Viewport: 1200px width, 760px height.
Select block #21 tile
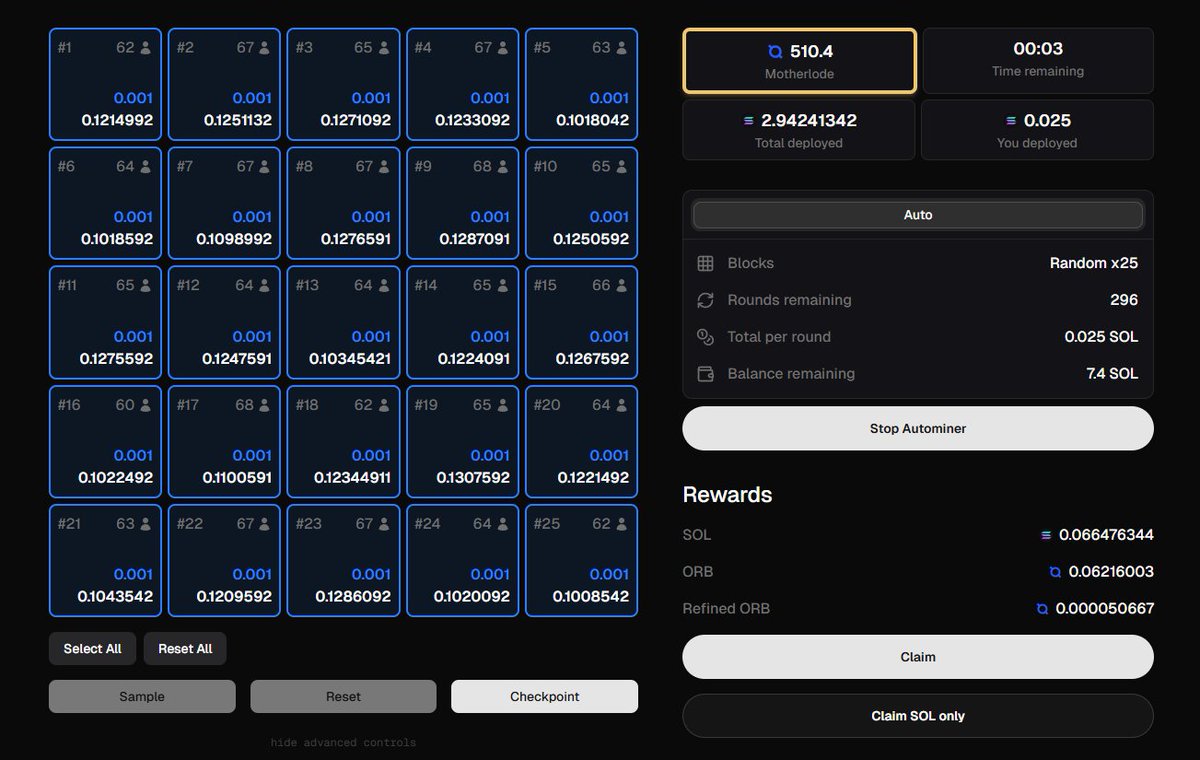tap(105, 560)
